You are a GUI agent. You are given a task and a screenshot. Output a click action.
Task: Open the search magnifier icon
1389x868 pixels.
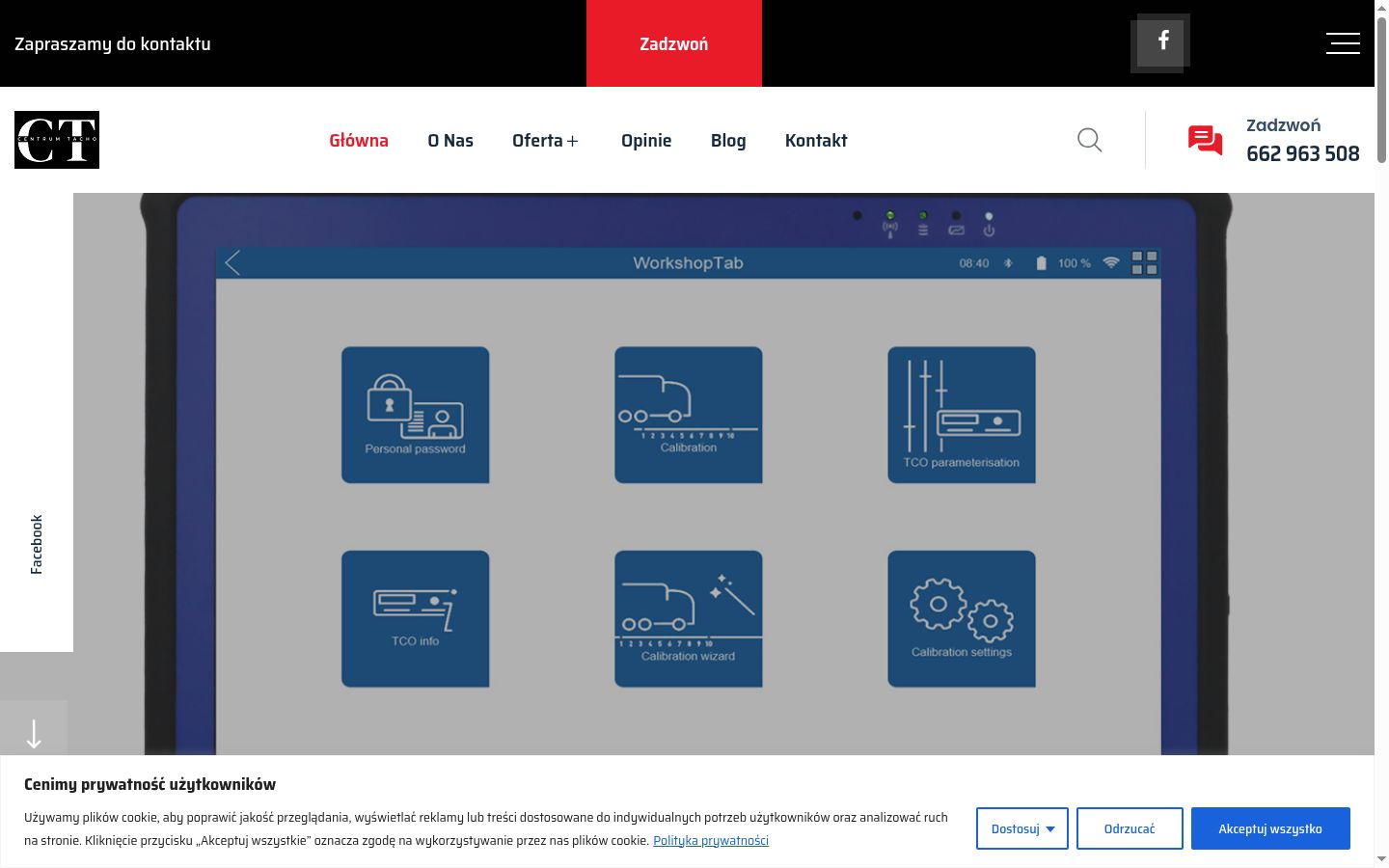1089,140
